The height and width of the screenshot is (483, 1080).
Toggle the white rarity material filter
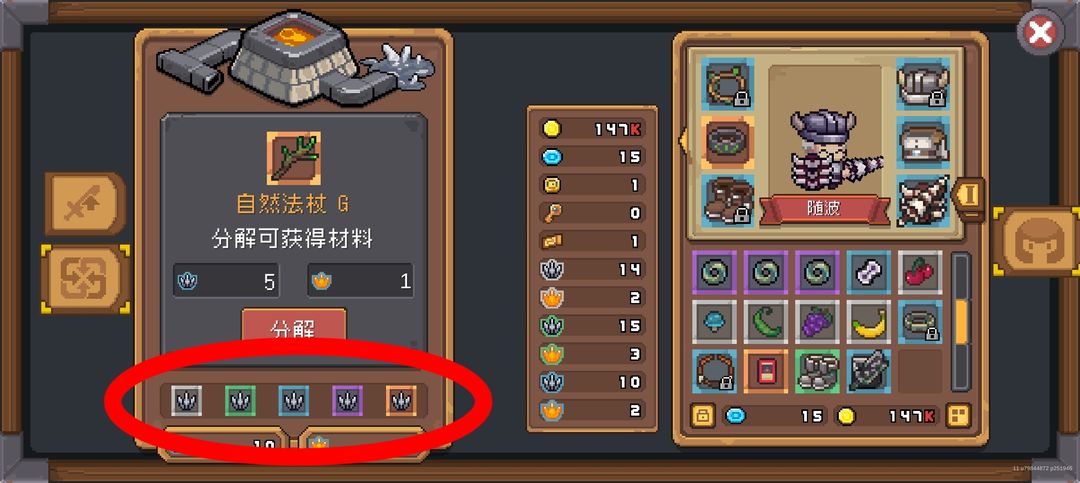point(186,400)
